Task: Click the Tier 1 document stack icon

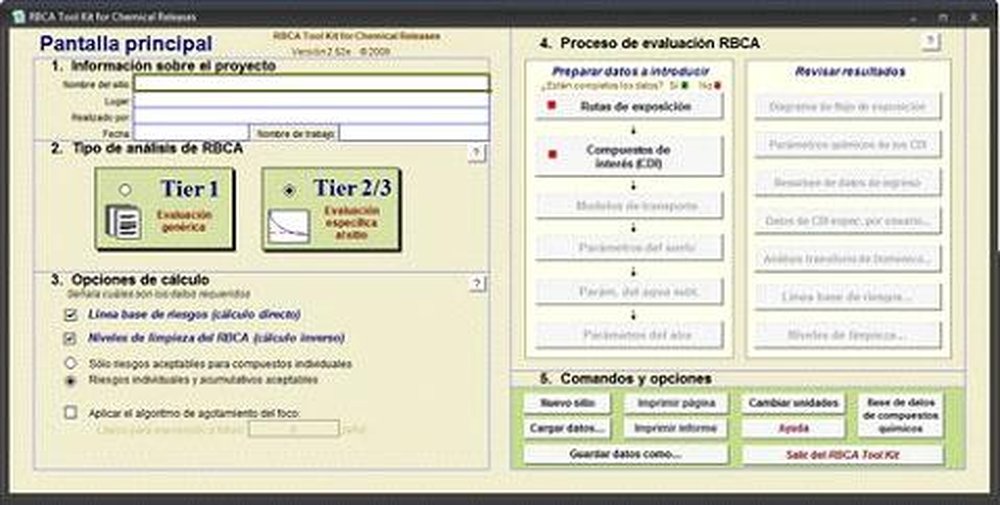Action: point(123,222)
